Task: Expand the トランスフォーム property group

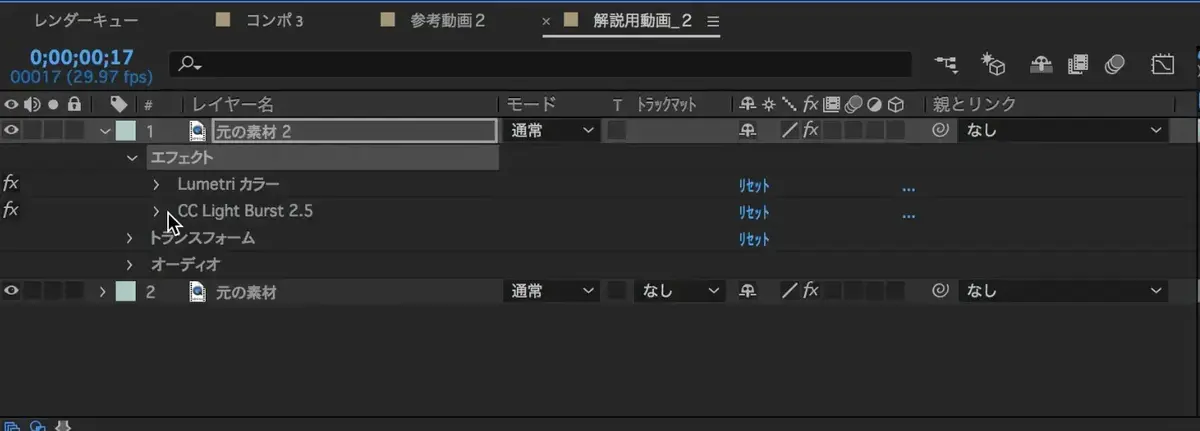Action: tap(130, 238)
